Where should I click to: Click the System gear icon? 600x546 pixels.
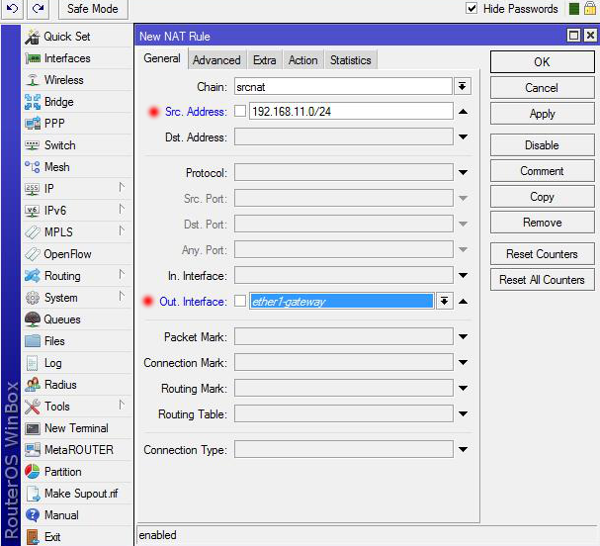(33, 298)
